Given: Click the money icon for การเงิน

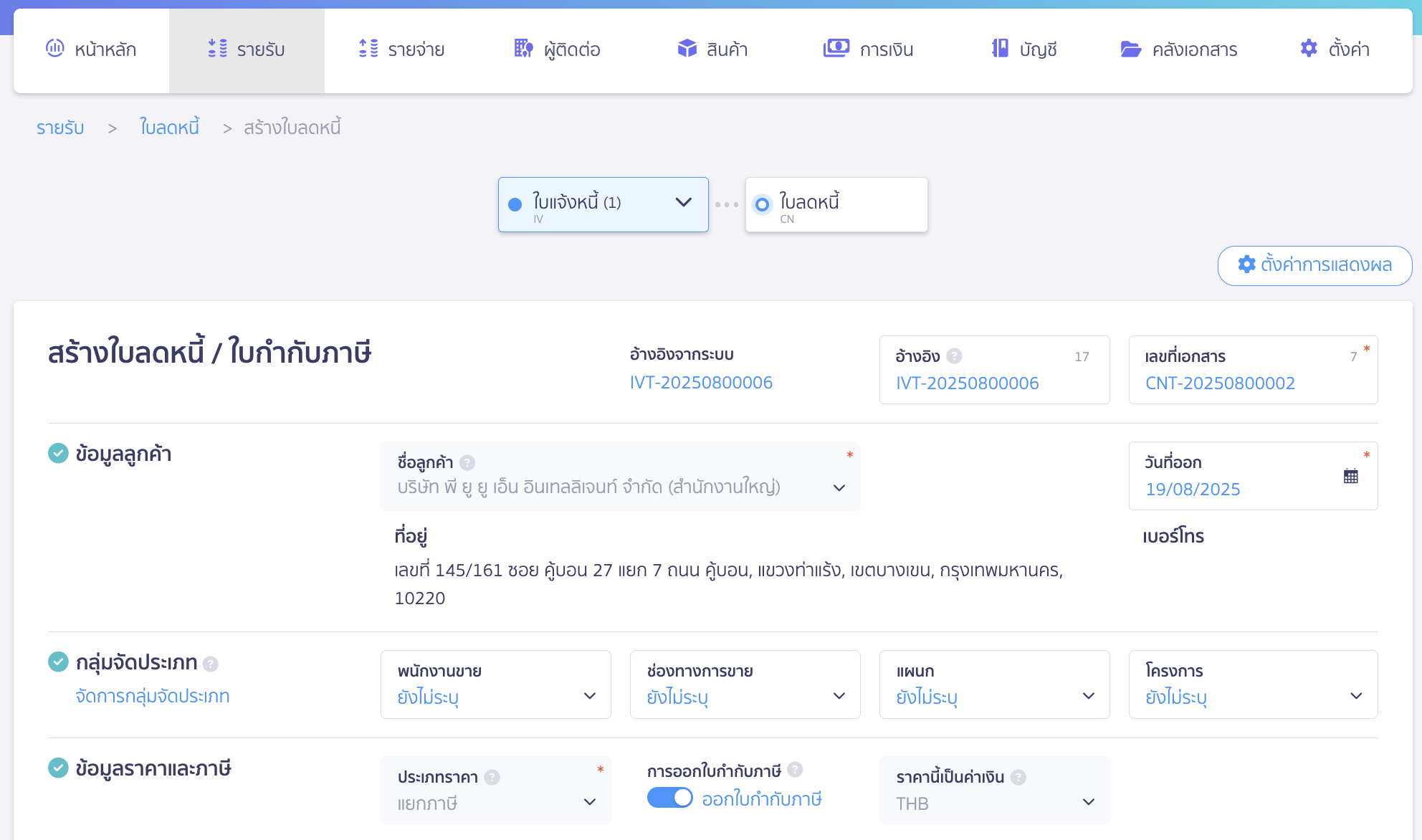Looking at the screenshot, I should coord(836,48).
